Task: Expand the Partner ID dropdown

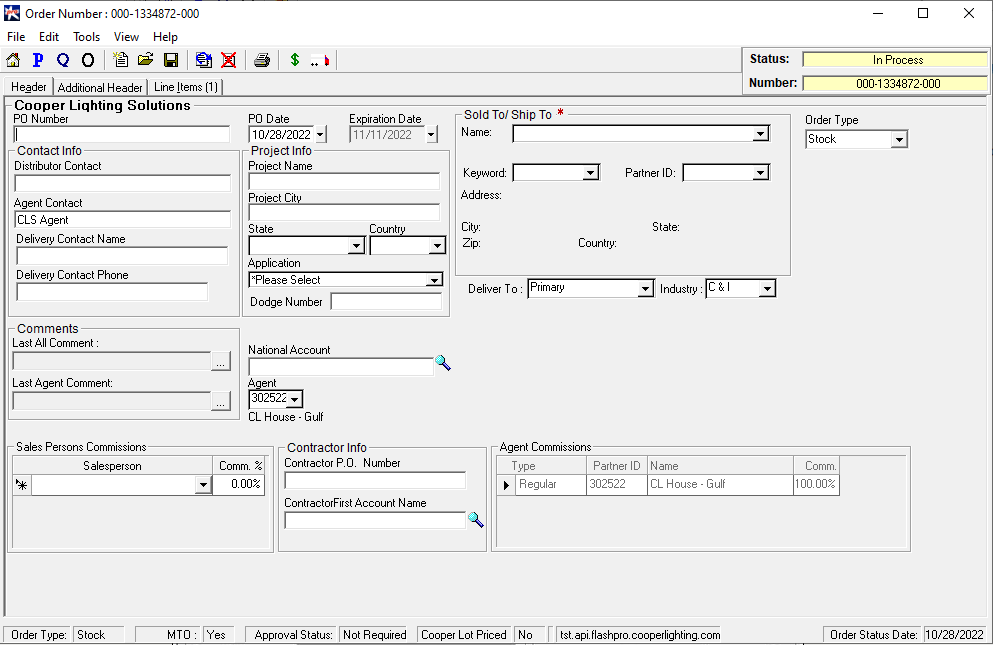Action: pyautogui.click(x=760, y=173)
